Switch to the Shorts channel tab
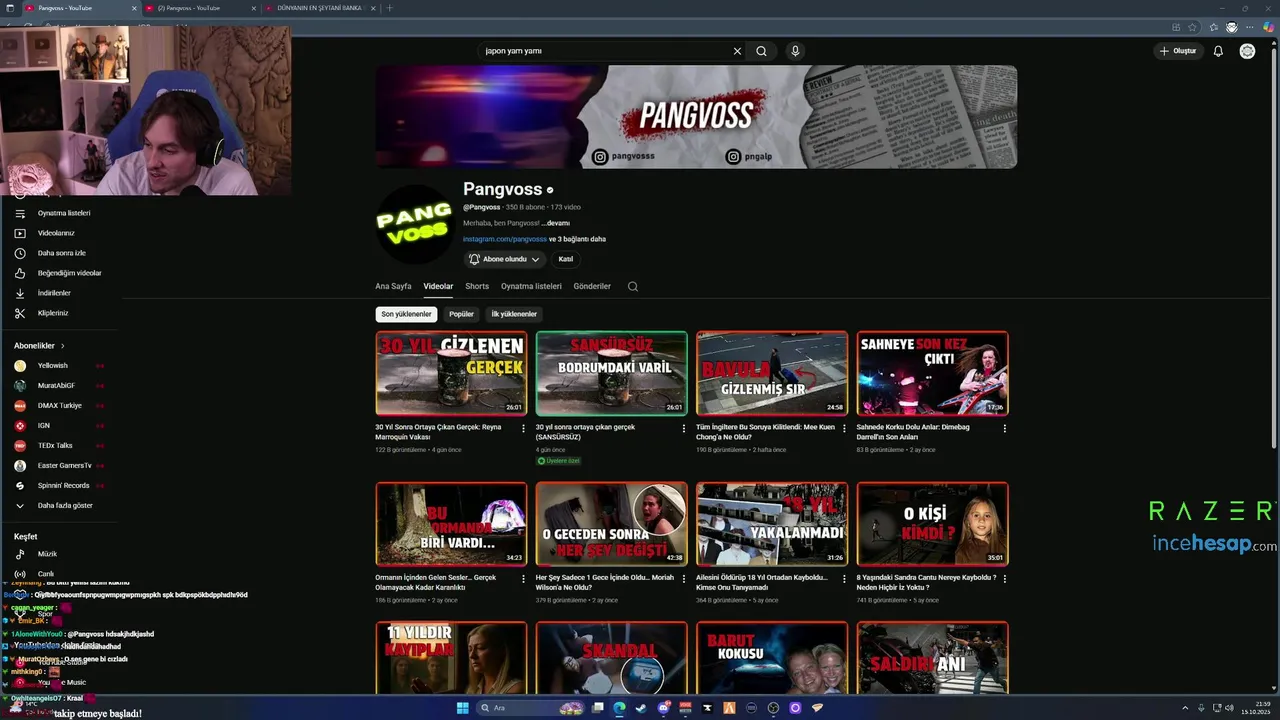The height and width of the screenshot is (720, 1280). (477, 286)
